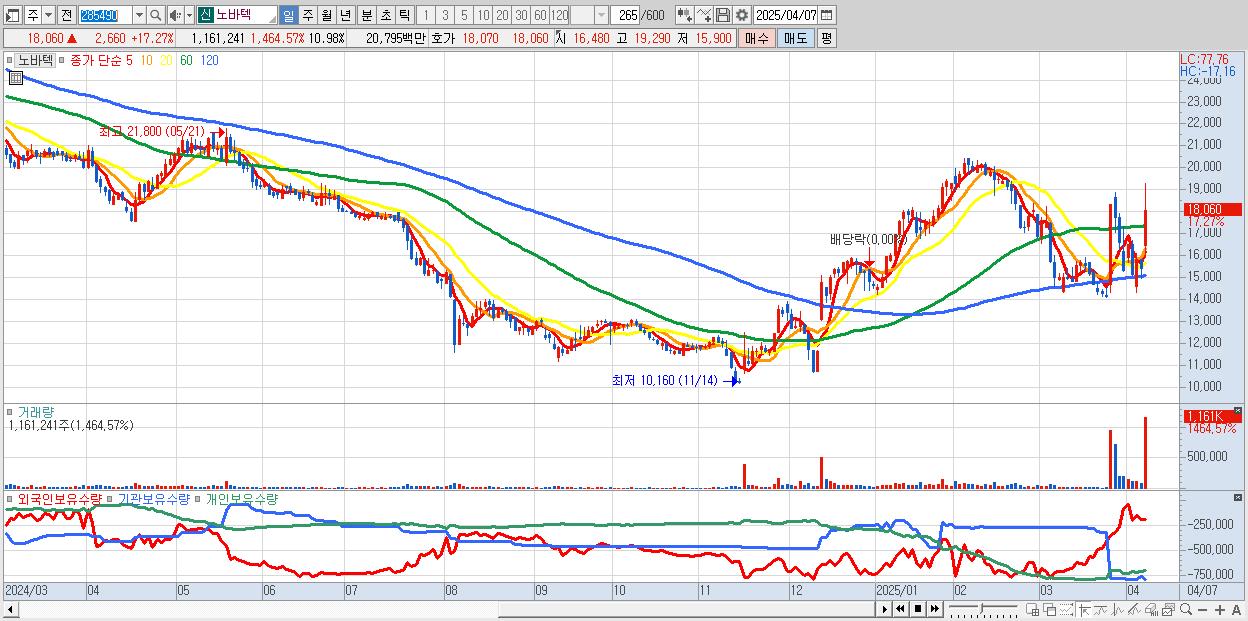Zoom out with the minus icon

tap(1202, 609)
